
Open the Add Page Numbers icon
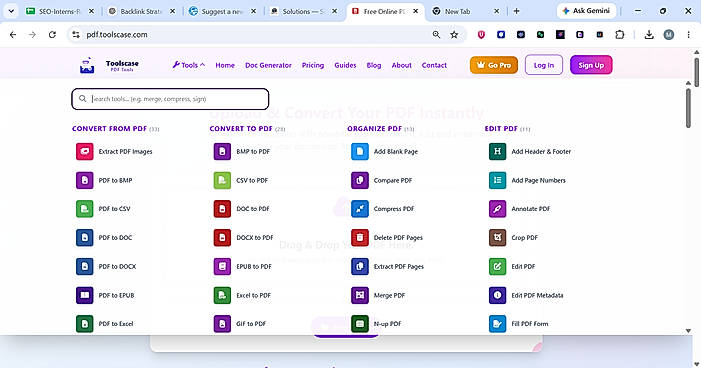(x=498, y=180)
